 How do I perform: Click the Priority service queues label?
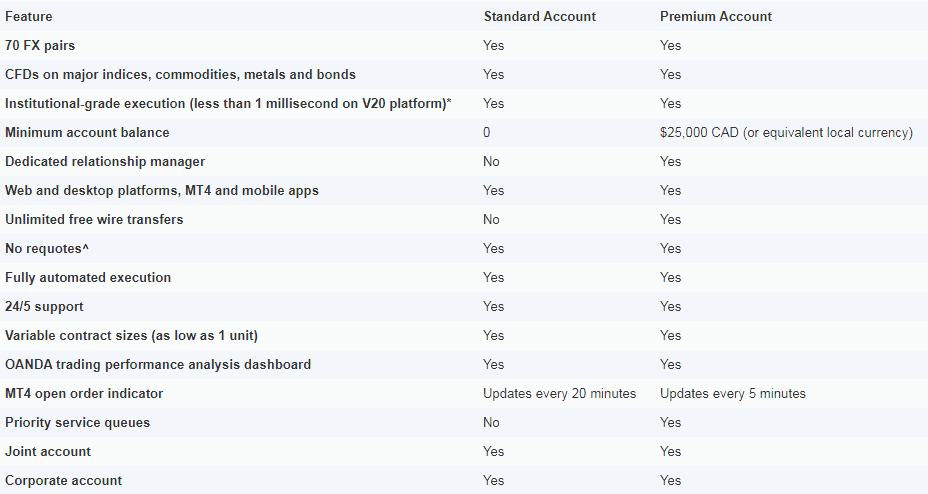(x=78, y=422)
